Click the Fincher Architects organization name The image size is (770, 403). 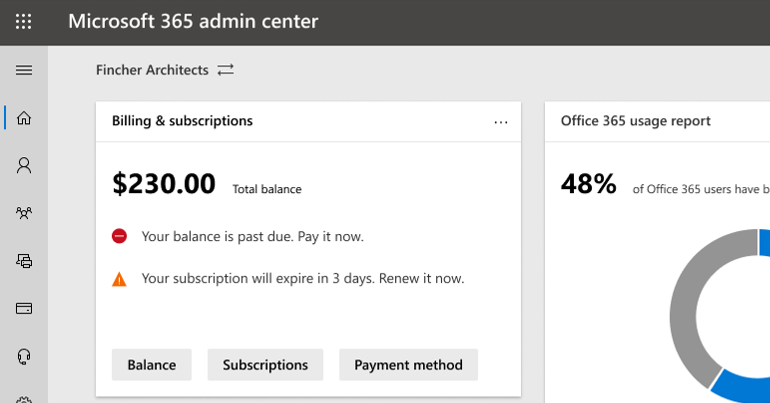point(152,70)
